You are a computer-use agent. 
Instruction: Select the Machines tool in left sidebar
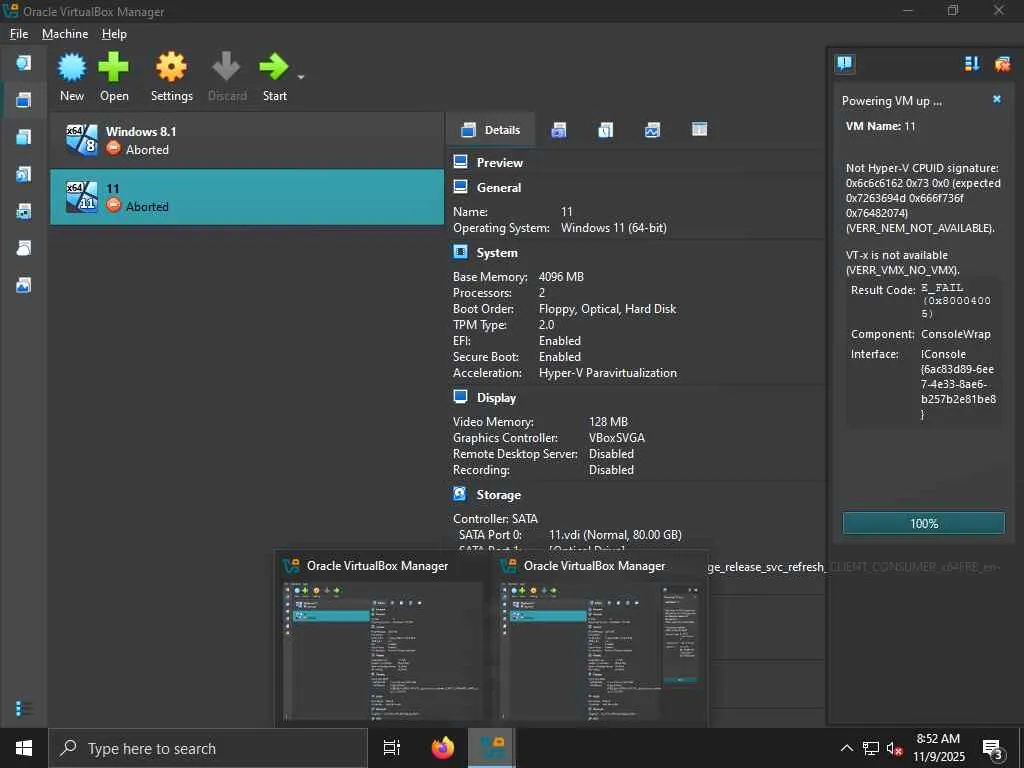(x=24, y=100)
